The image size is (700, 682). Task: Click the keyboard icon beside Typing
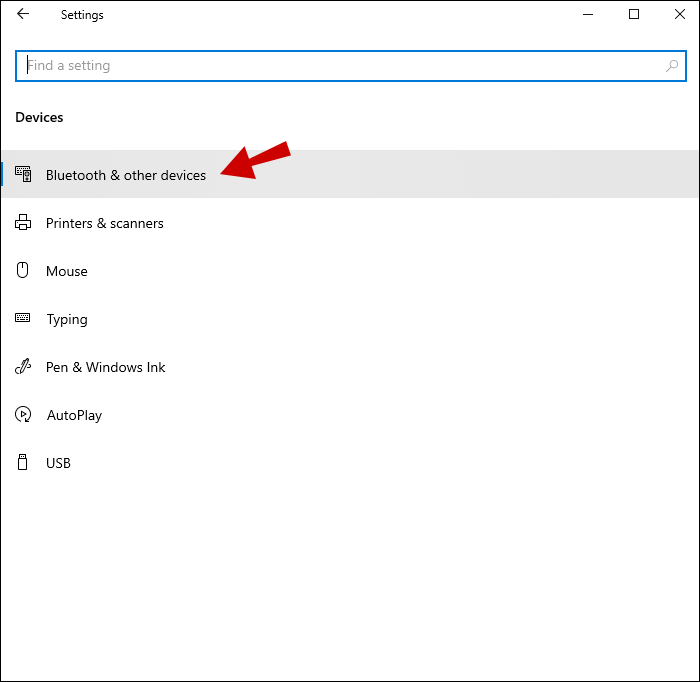(22, 318)
